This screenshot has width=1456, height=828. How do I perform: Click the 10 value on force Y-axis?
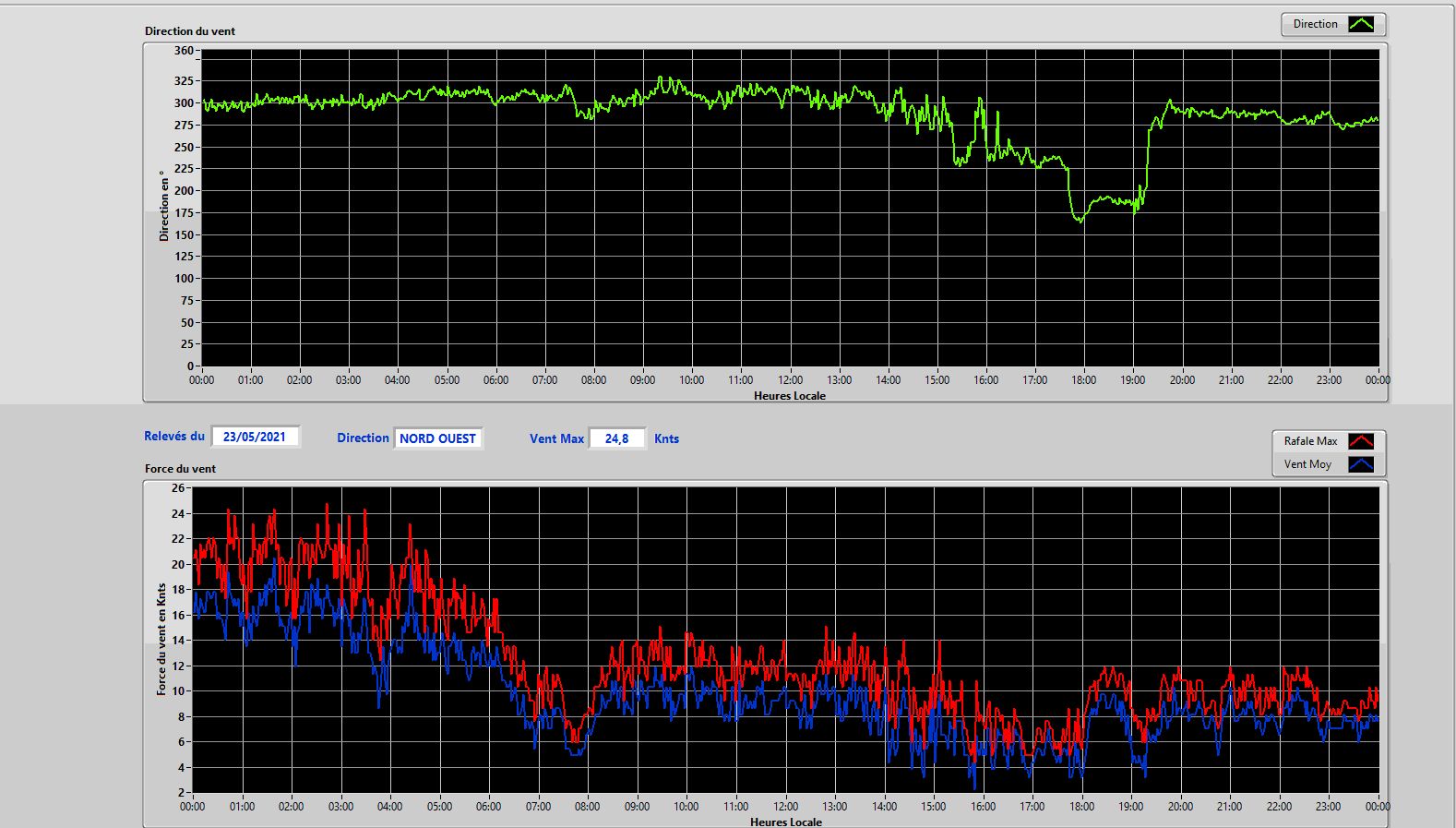pos(178,691)
